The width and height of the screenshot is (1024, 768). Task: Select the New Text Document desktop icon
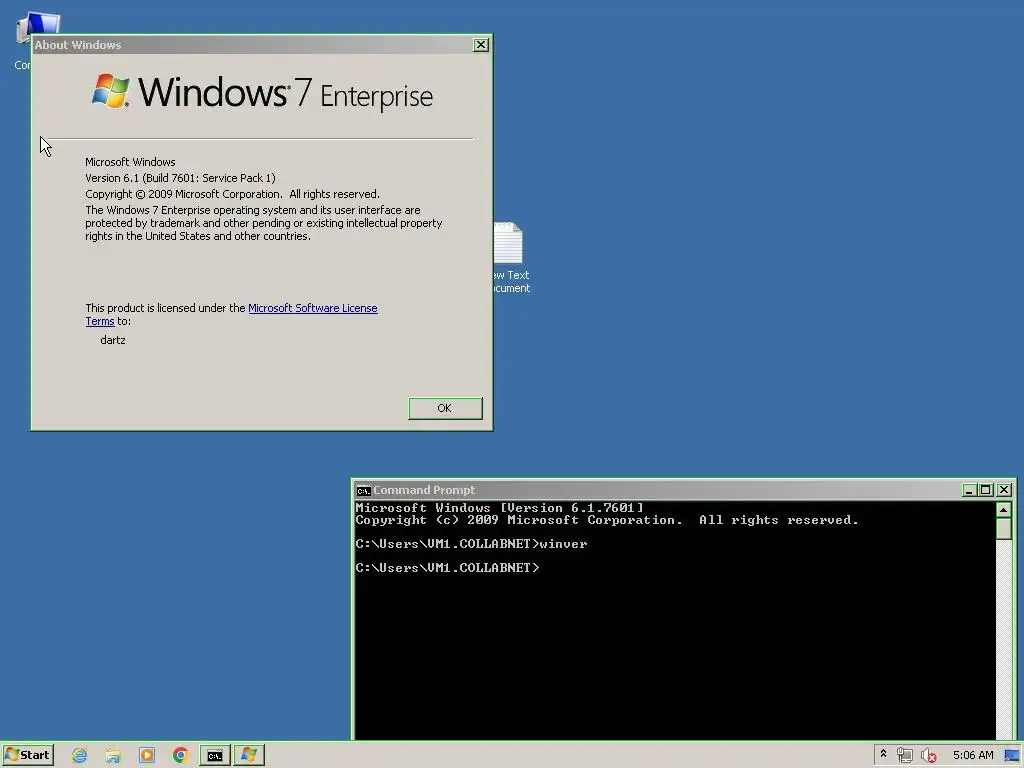pos(511,258)
